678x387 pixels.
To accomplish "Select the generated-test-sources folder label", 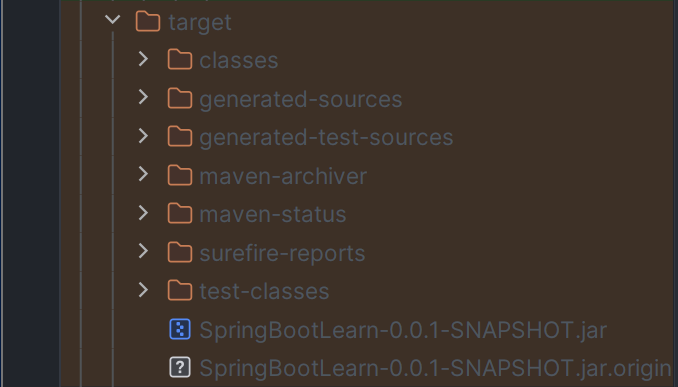I will 326,138.
